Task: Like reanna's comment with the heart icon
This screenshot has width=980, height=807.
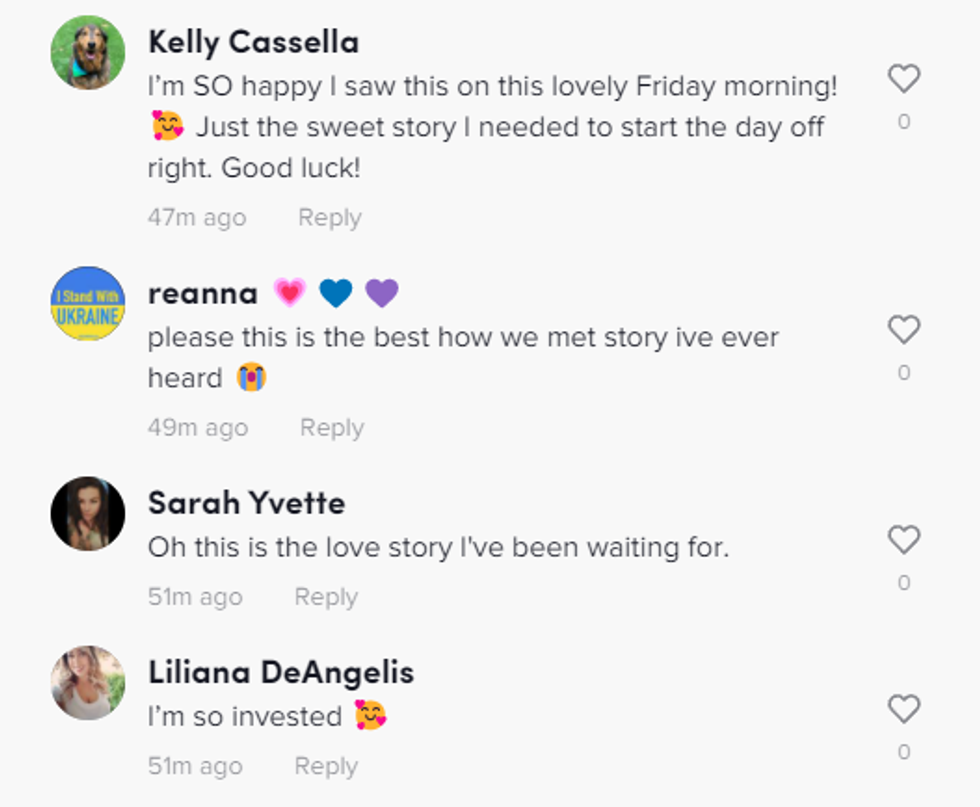Action: 903,330
